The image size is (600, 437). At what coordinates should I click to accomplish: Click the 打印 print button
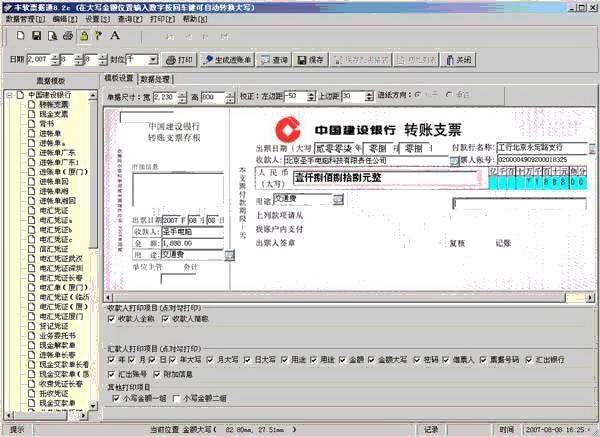pyautogui.click(x=180, y=60)
